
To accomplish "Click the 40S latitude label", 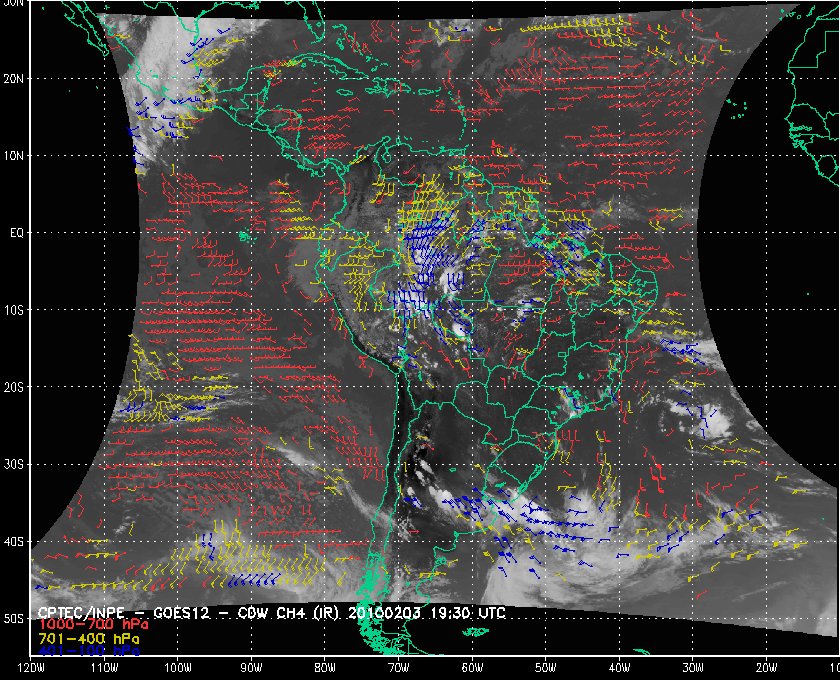I will (13, 541).
